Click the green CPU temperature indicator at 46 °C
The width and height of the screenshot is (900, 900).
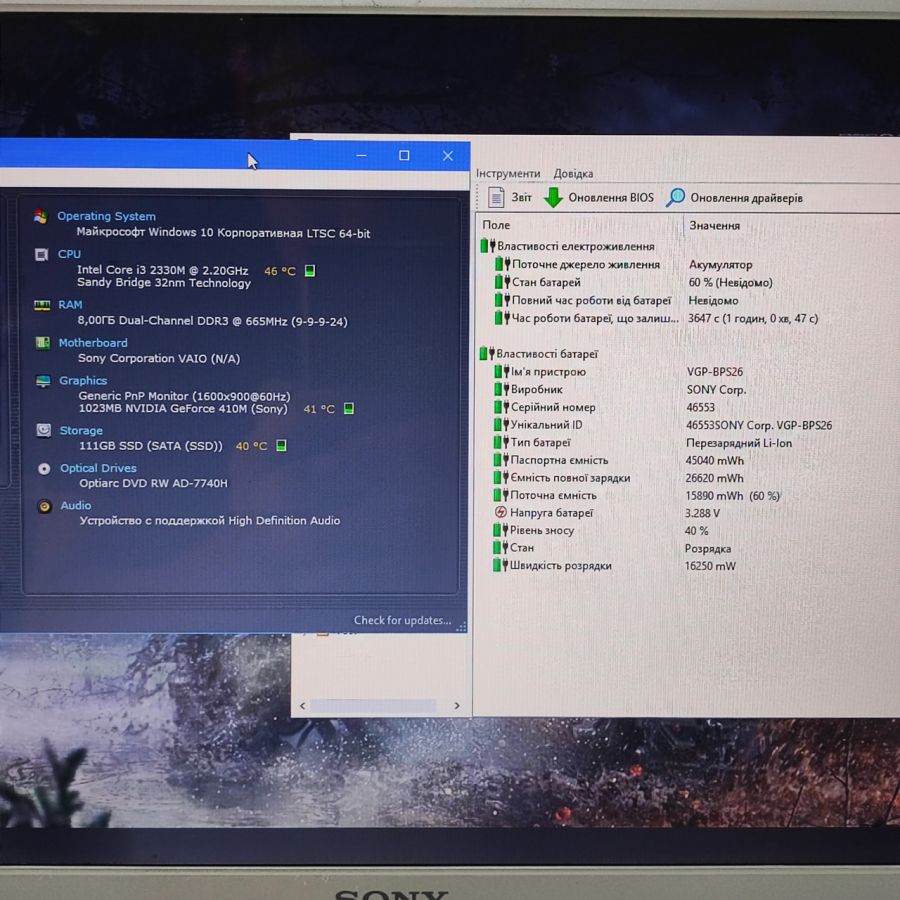pos(309,270)
